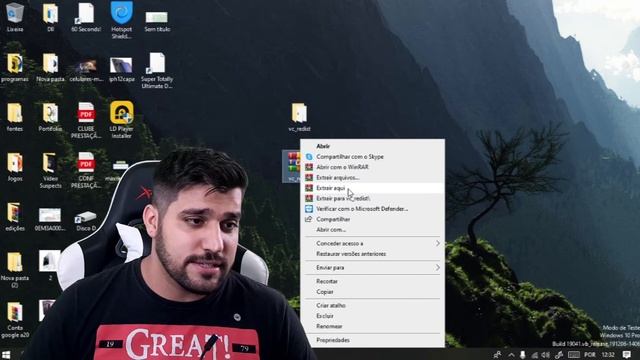Click the Compartilhar context menu entry

coord(373,219)
